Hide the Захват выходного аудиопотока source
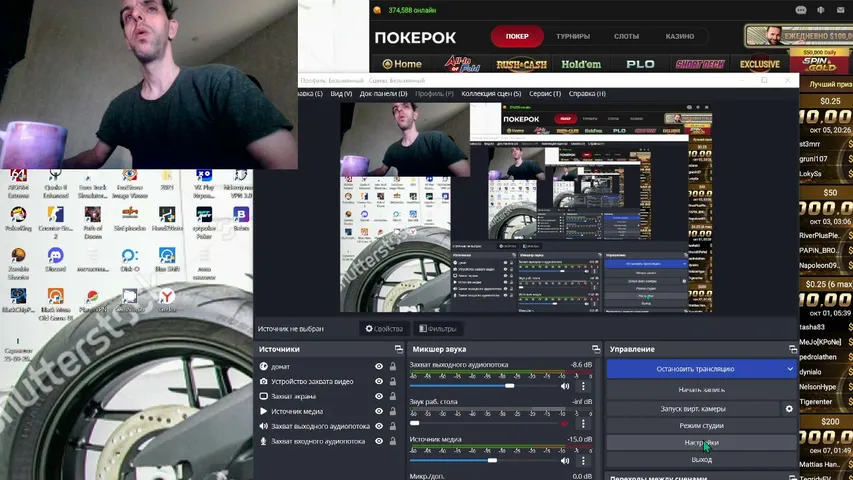The width and height of the screenshot is (853, 480). click(379, 427)
